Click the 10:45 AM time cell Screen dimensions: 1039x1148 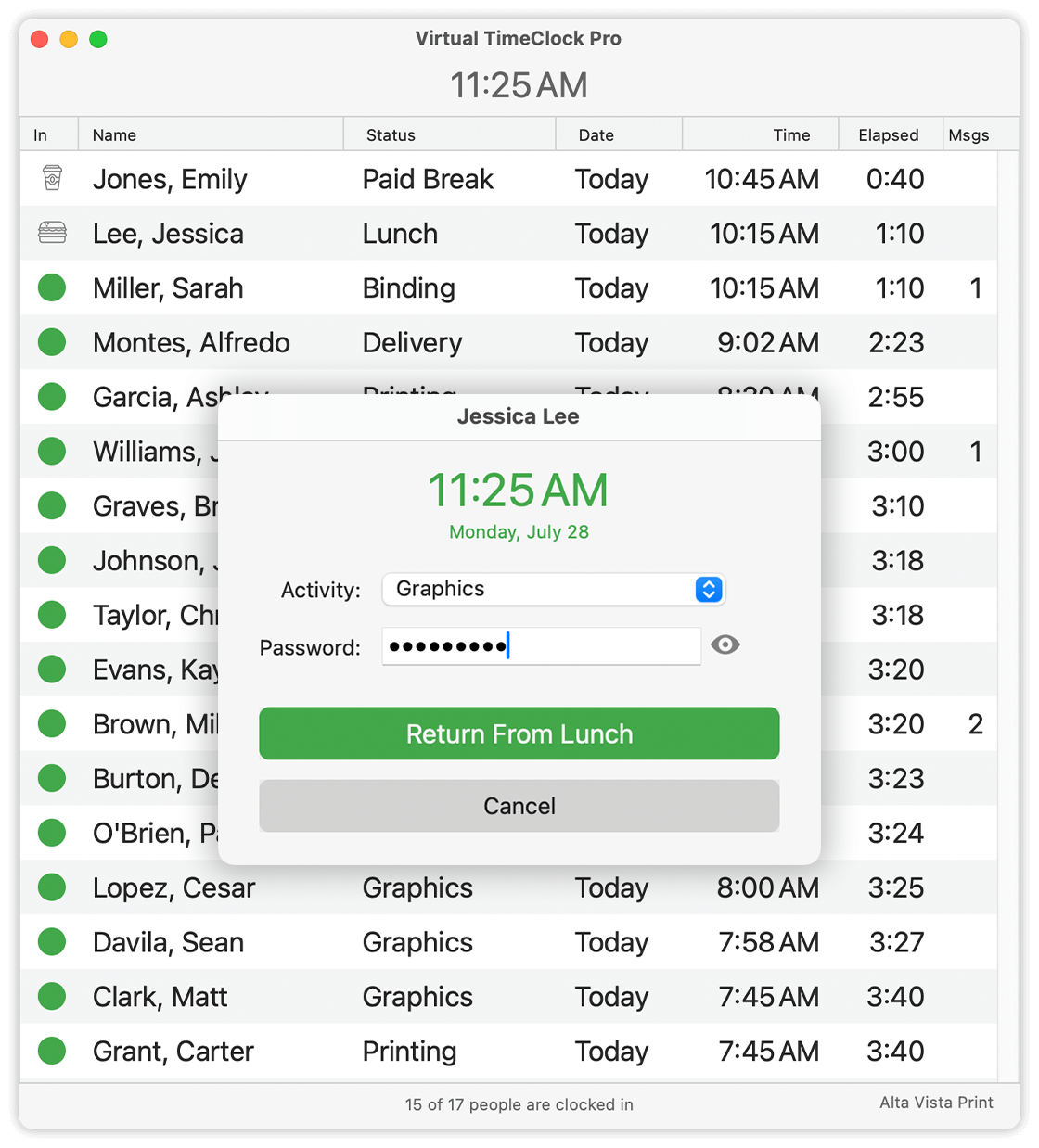762,179
